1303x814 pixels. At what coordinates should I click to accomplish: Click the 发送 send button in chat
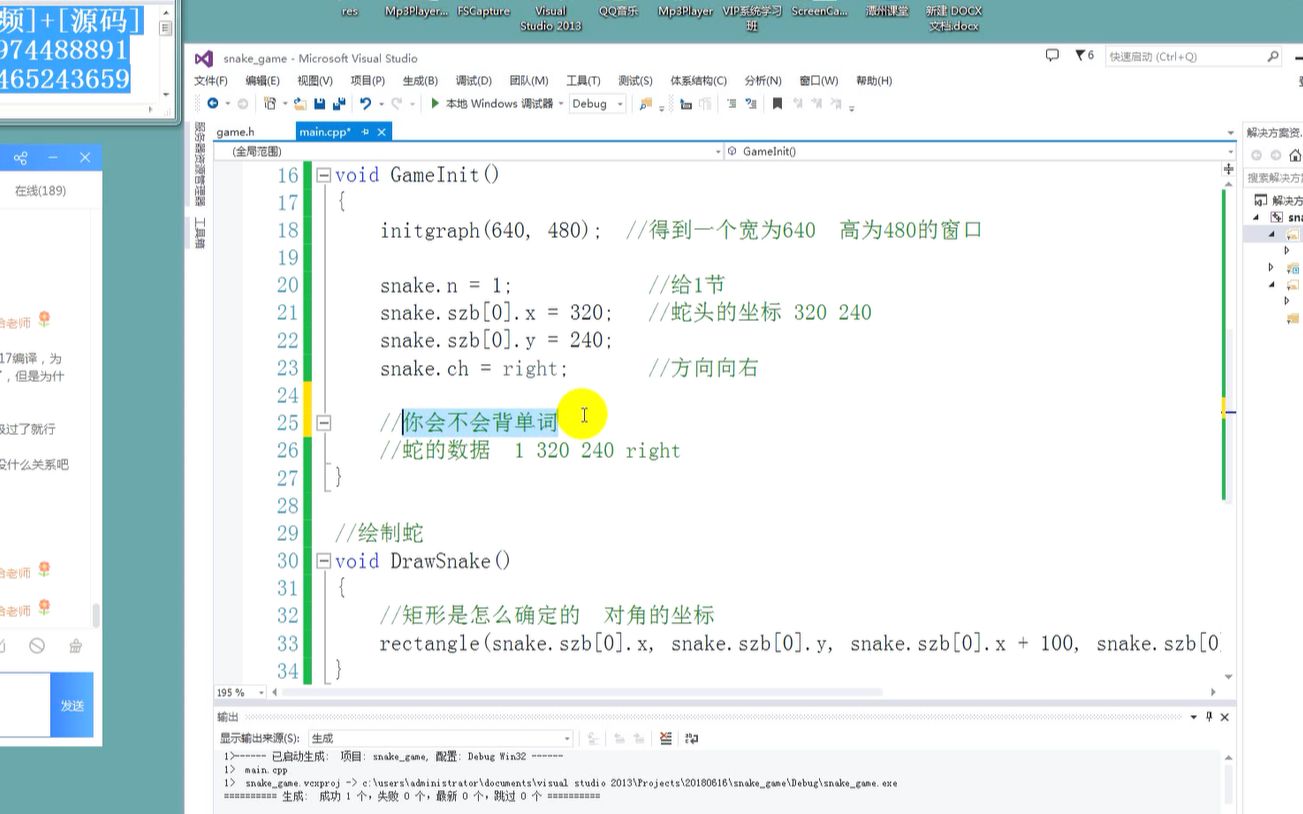[72, 705]
